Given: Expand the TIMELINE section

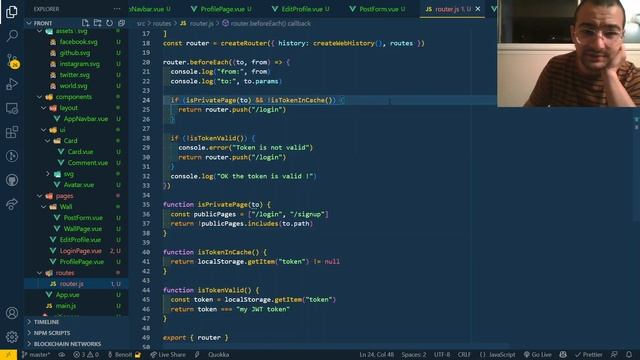Looking at the screenshot, I should [x=76, y=322].
